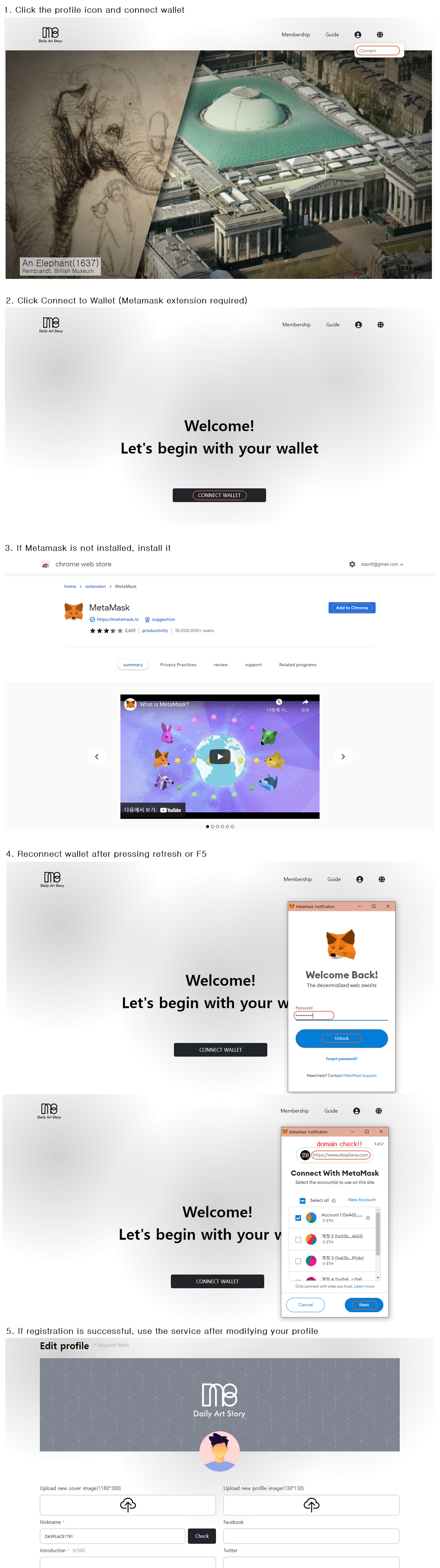
Task: Uncheck the Account 1 checkbox
Action: [298, 1218]
